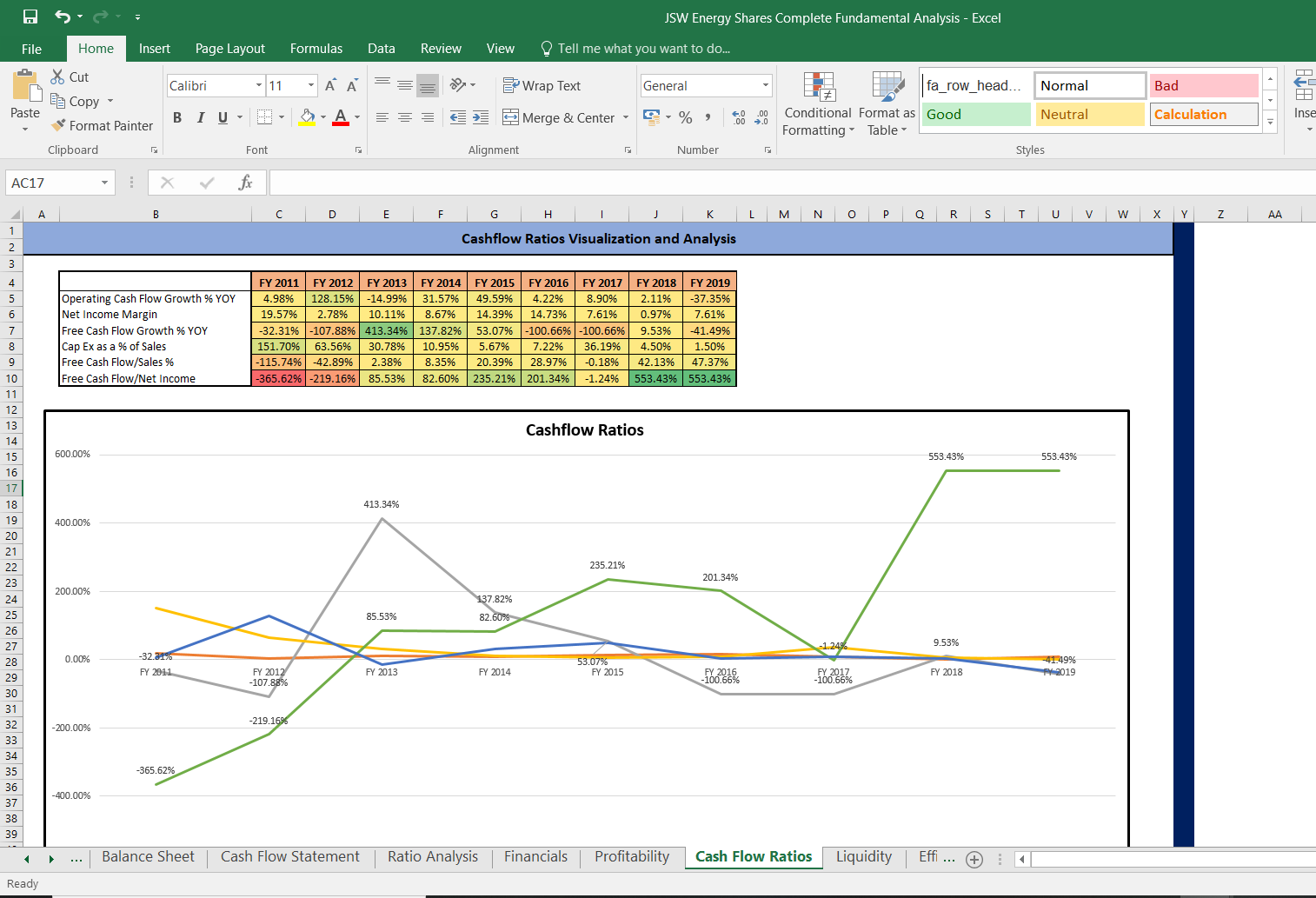Viewport: 1316px width, 898px height.
Task: Click the Increase Decimal icon
Action: click(739, 117)
